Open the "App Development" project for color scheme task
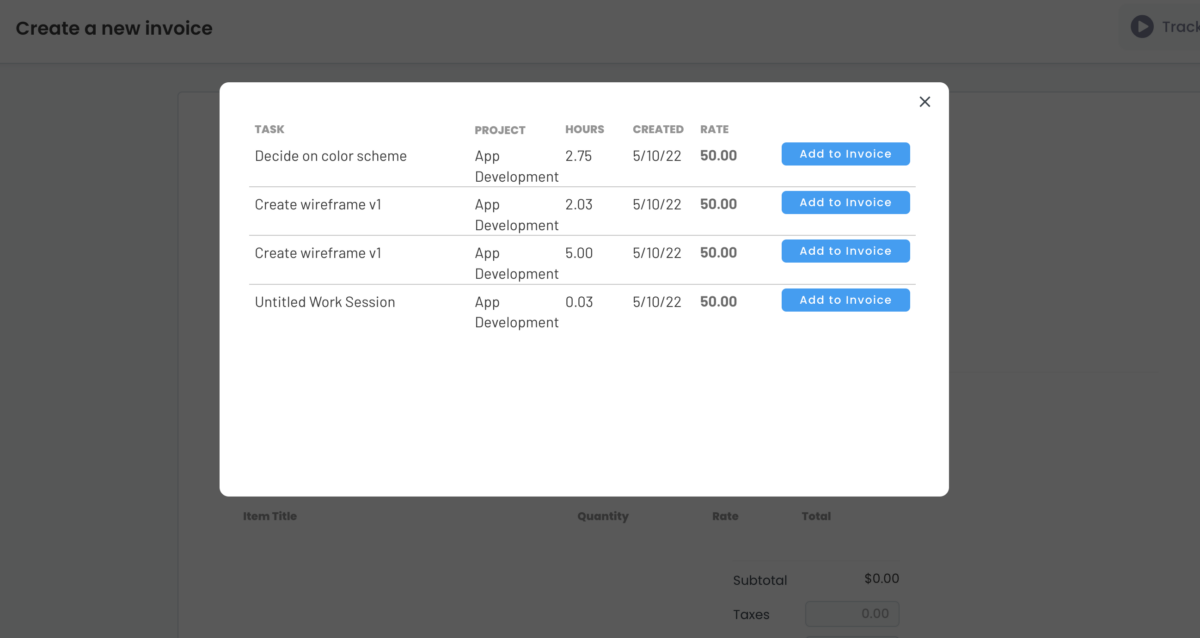The width and height of the screenshot is (1200, 638). (x=516, y=166)
